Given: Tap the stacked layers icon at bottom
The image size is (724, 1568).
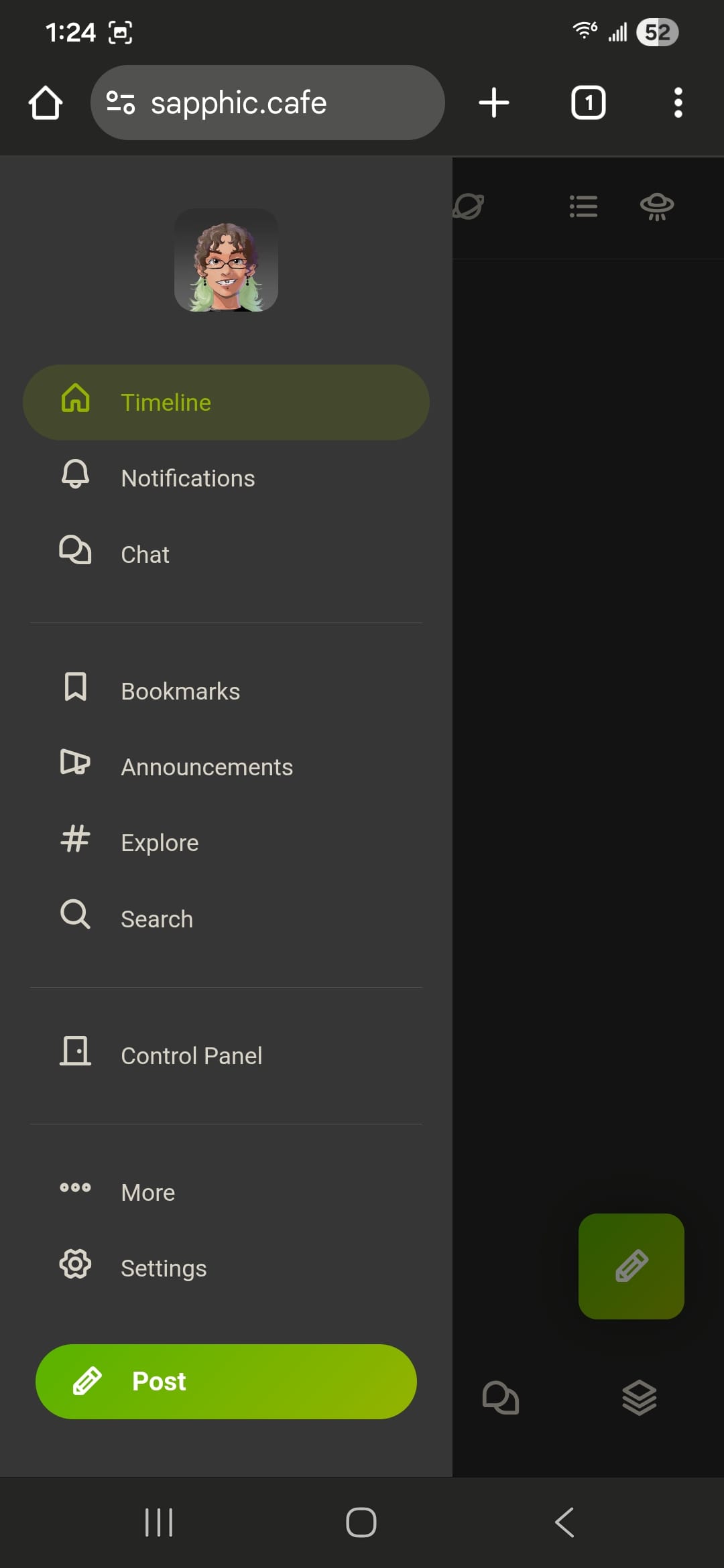Looking at the screenshot, I should point(639,1398).
